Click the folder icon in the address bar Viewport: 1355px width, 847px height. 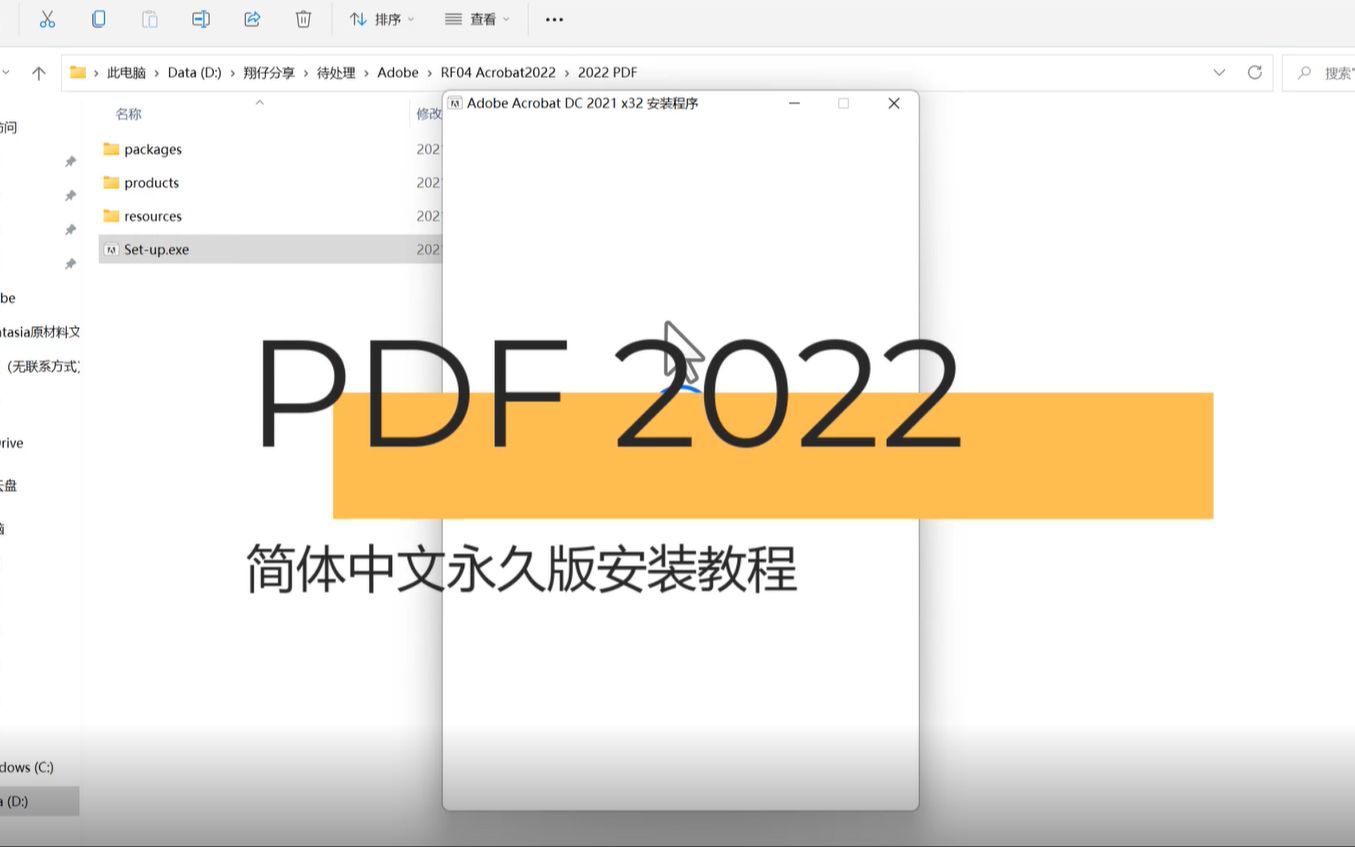click(x=77, y=72)
